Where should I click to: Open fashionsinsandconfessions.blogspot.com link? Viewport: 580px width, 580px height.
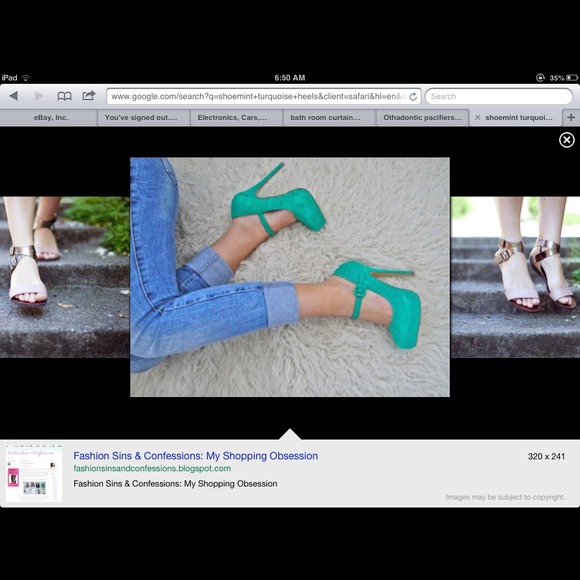pos(152,468)
